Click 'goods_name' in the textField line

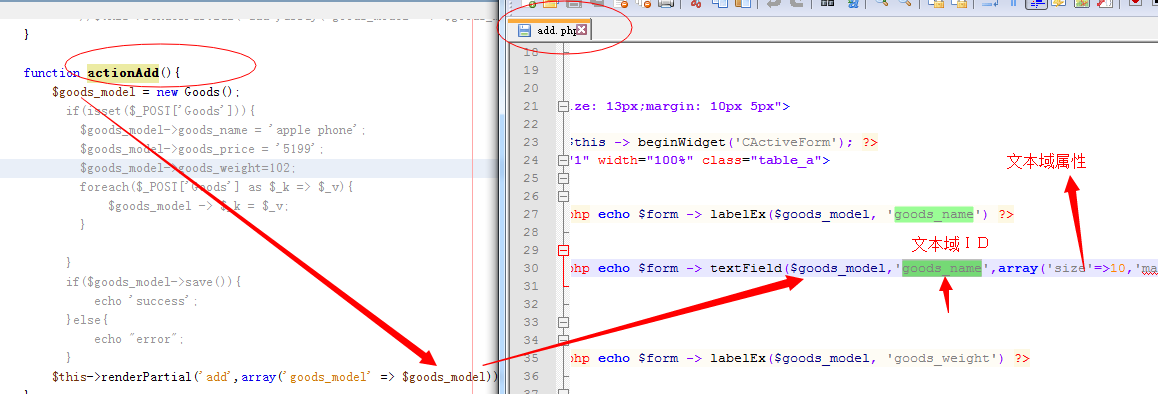pos(942,268)
